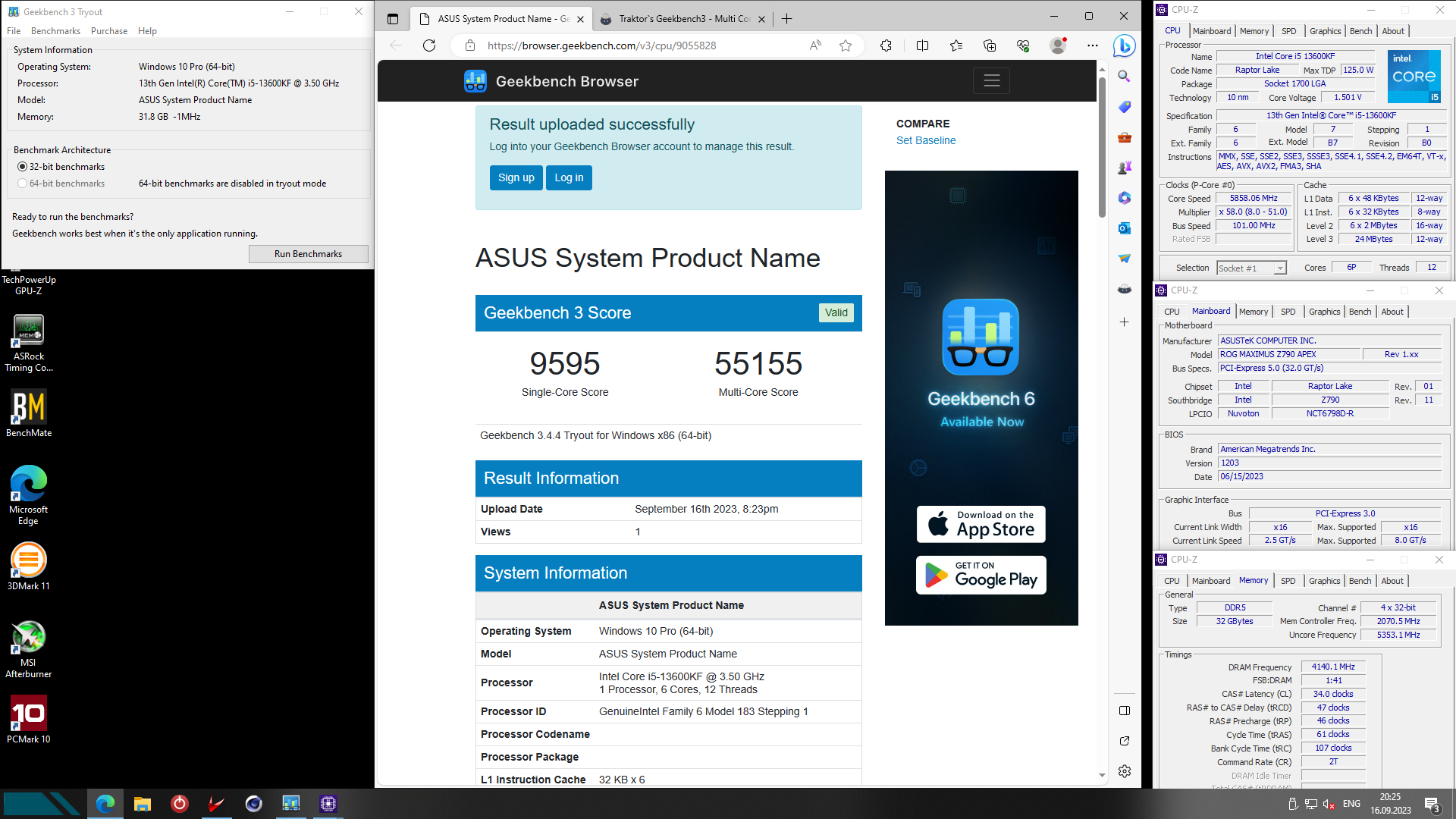
Task: Open ASRock Timing Configurator desktop icon
Action: 29,343
